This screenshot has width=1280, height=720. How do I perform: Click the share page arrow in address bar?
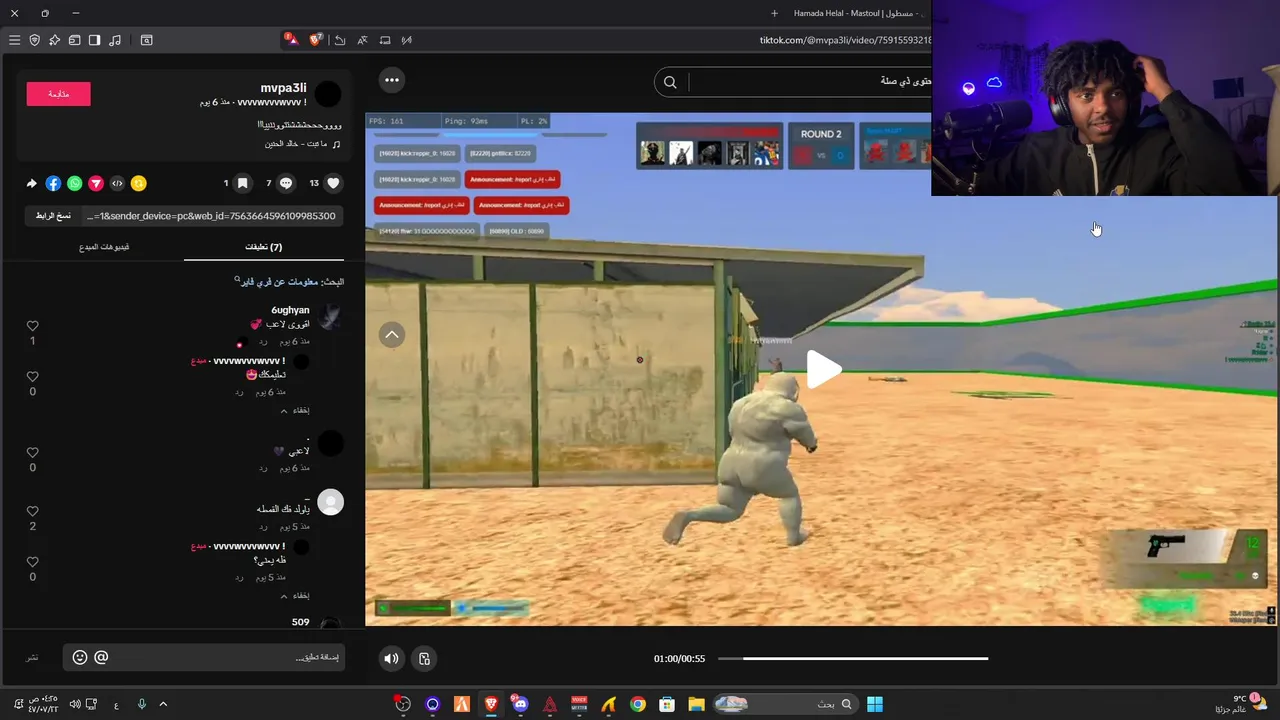coord(340,40)
